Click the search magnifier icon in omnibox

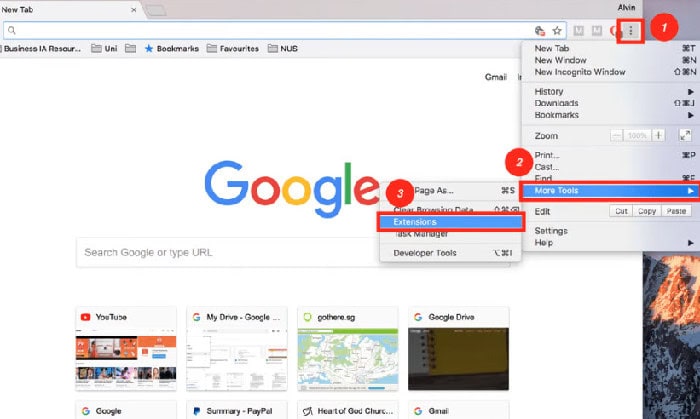12,30
